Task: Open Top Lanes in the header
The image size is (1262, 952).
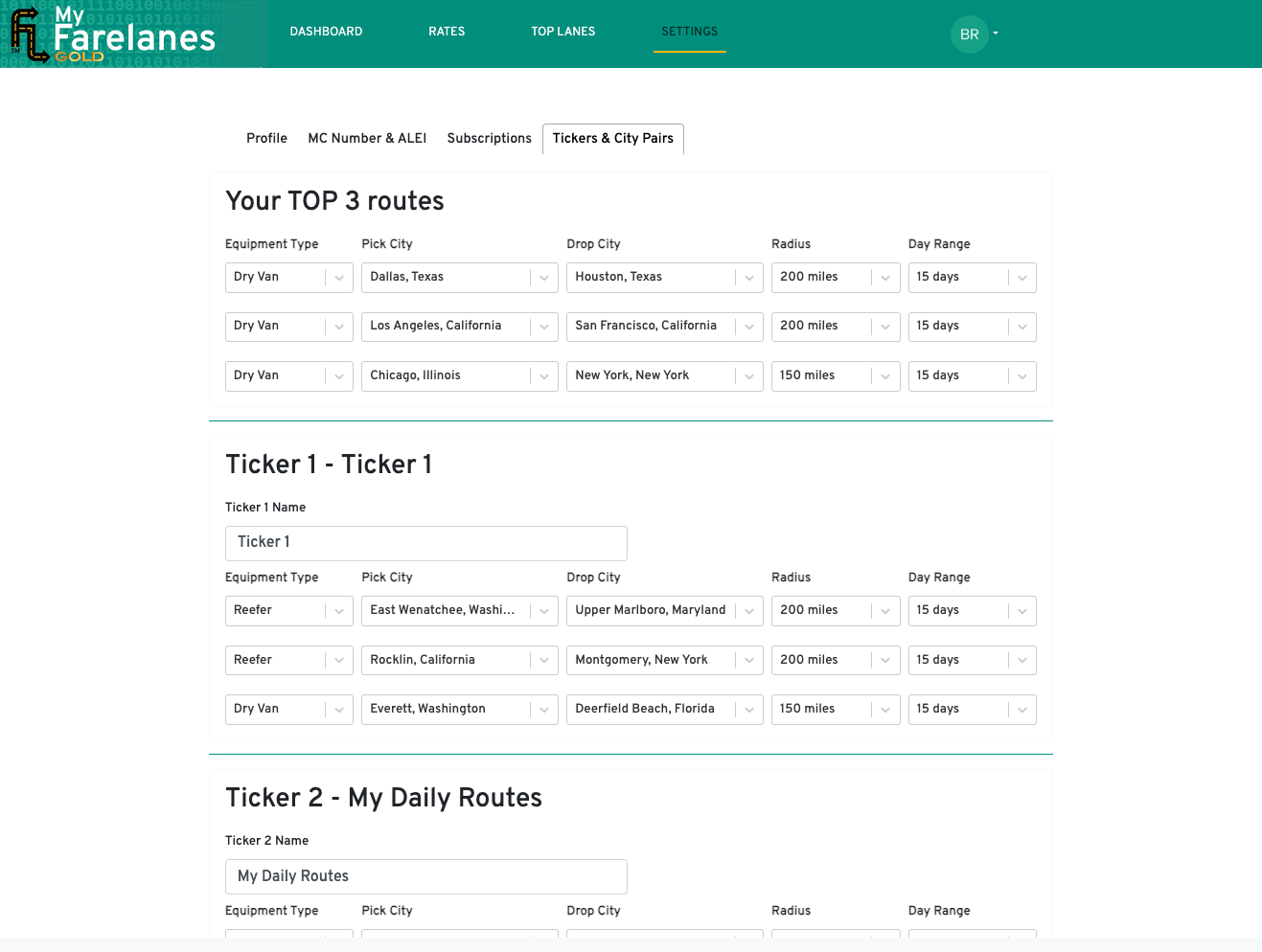Action: click(x=563, y=32)
